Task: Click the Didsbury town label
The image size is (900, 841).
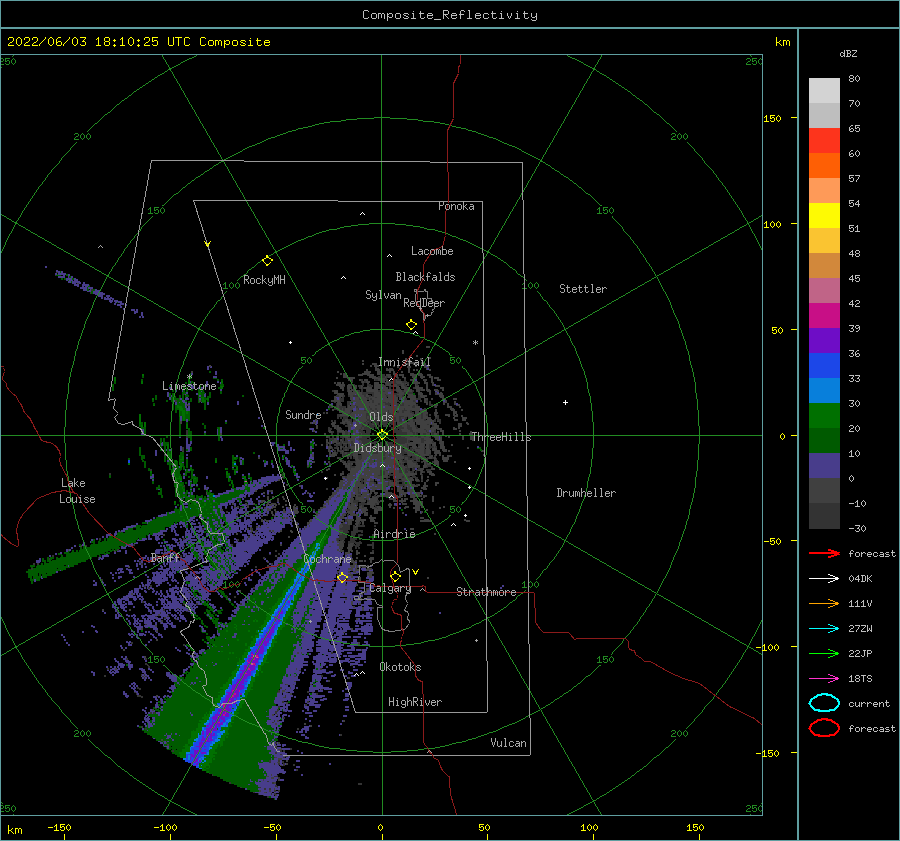Action: [378, 448]
